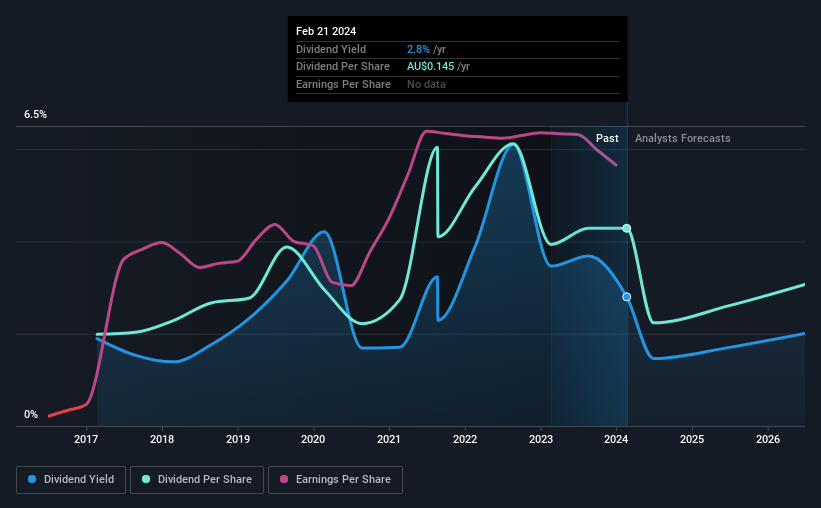The height and width of the screenshot is (508, 821).
Task: Click the teal Dividend Per Share legend dot
Action: tap(146, 479)
